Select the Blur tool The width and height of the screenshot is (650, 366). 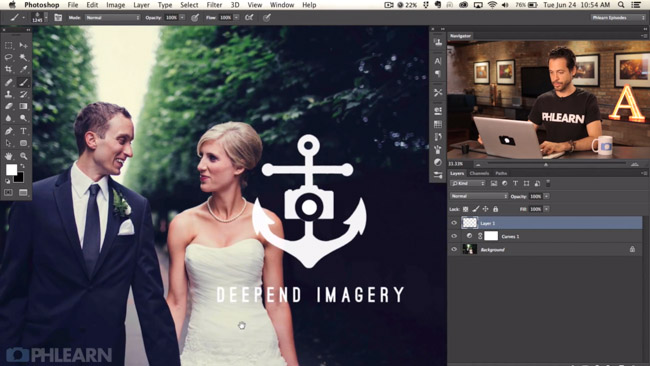pyautogui.click(x=9, y=118)
